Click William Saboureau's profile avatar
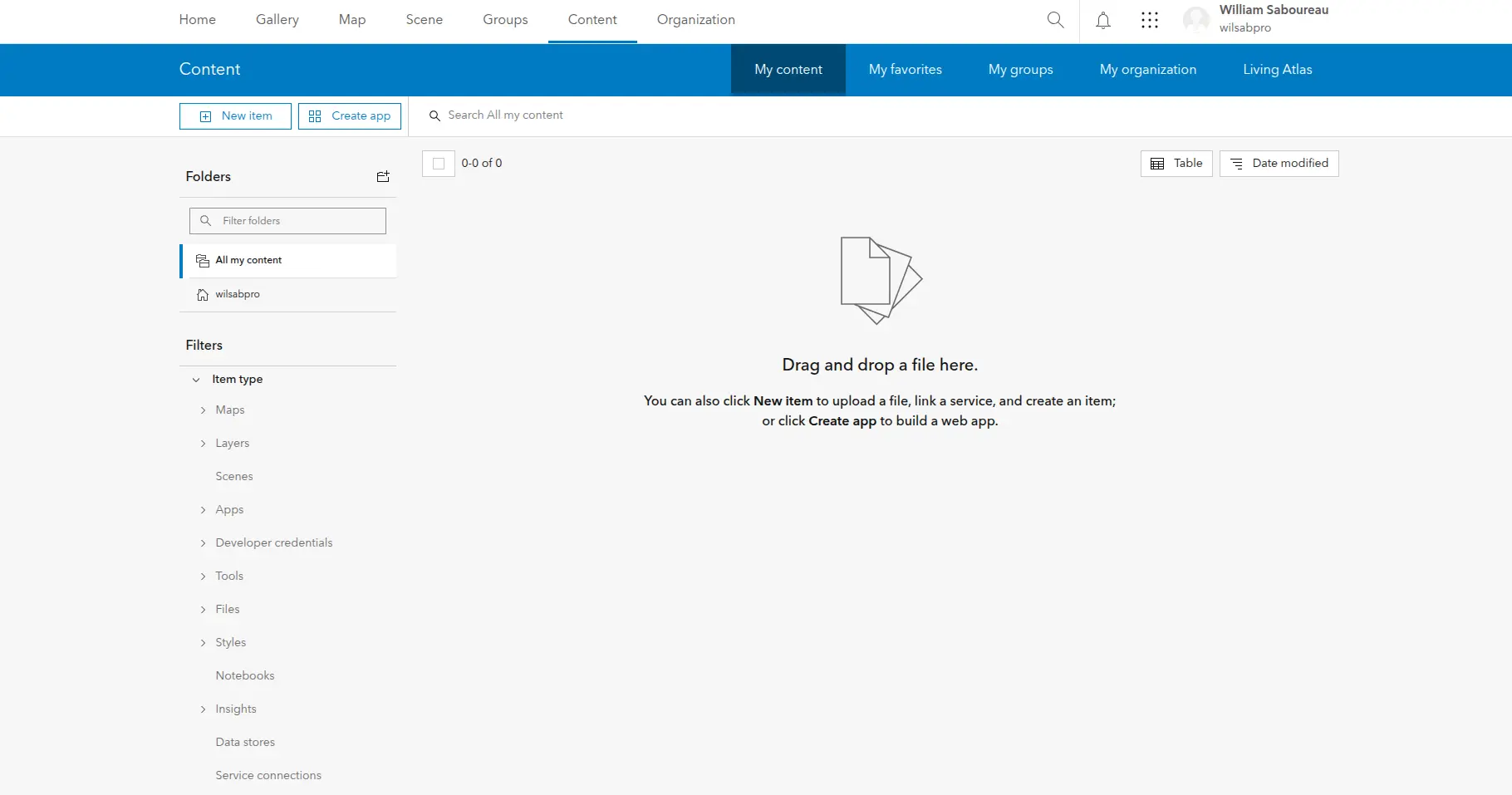 coord(1196,20)
